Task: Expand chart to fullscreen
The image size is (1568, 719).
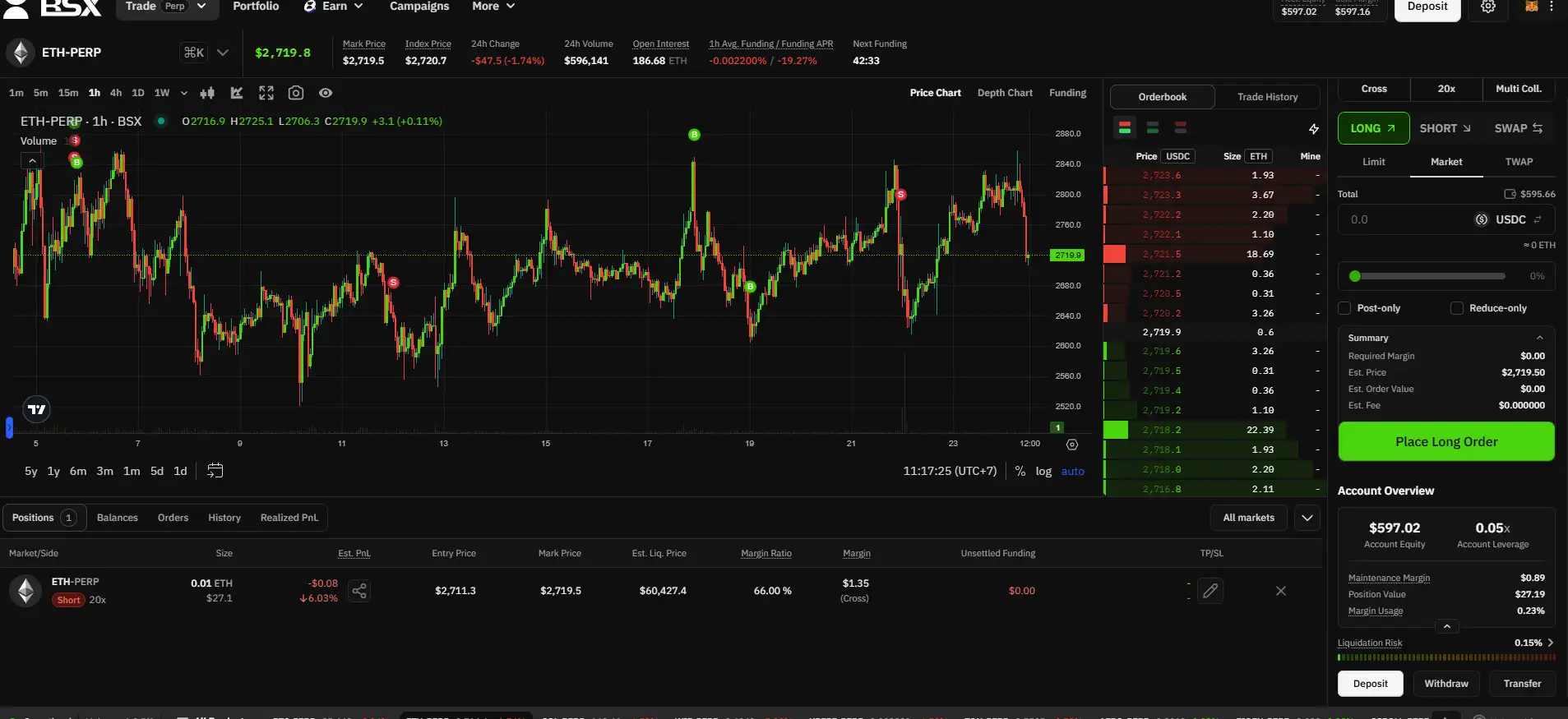Action: [x=266, y=93]
